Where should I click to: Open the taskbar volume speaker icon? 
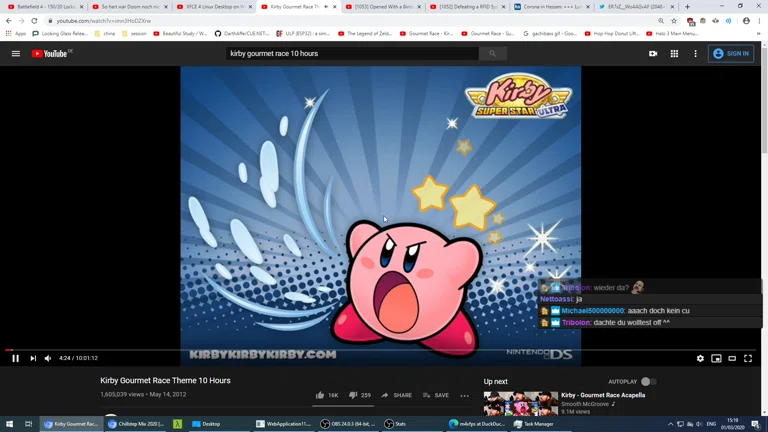click(x=699, y=424)
